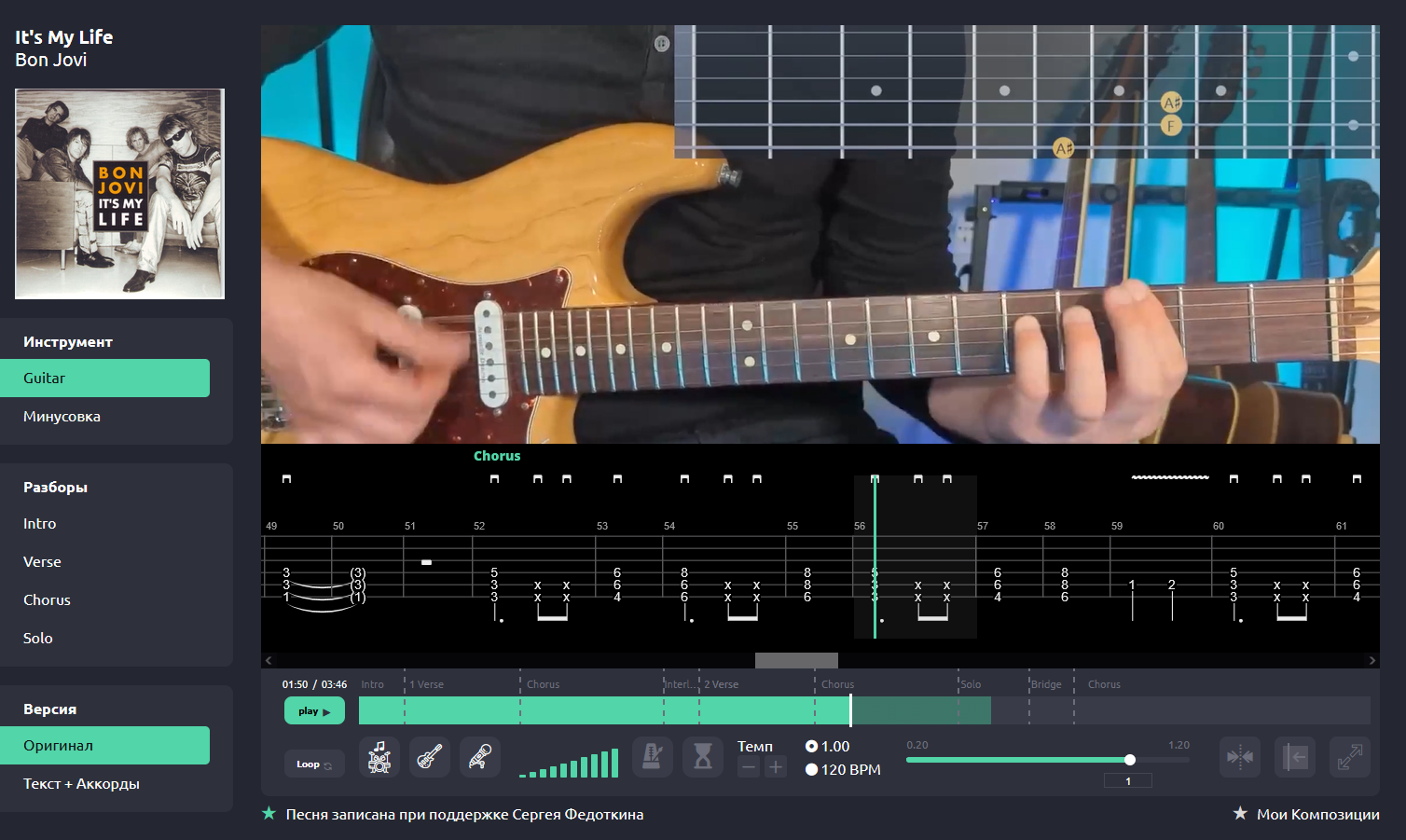
Task: Select the Минусовка instrument option
Action: coord(104,417)
